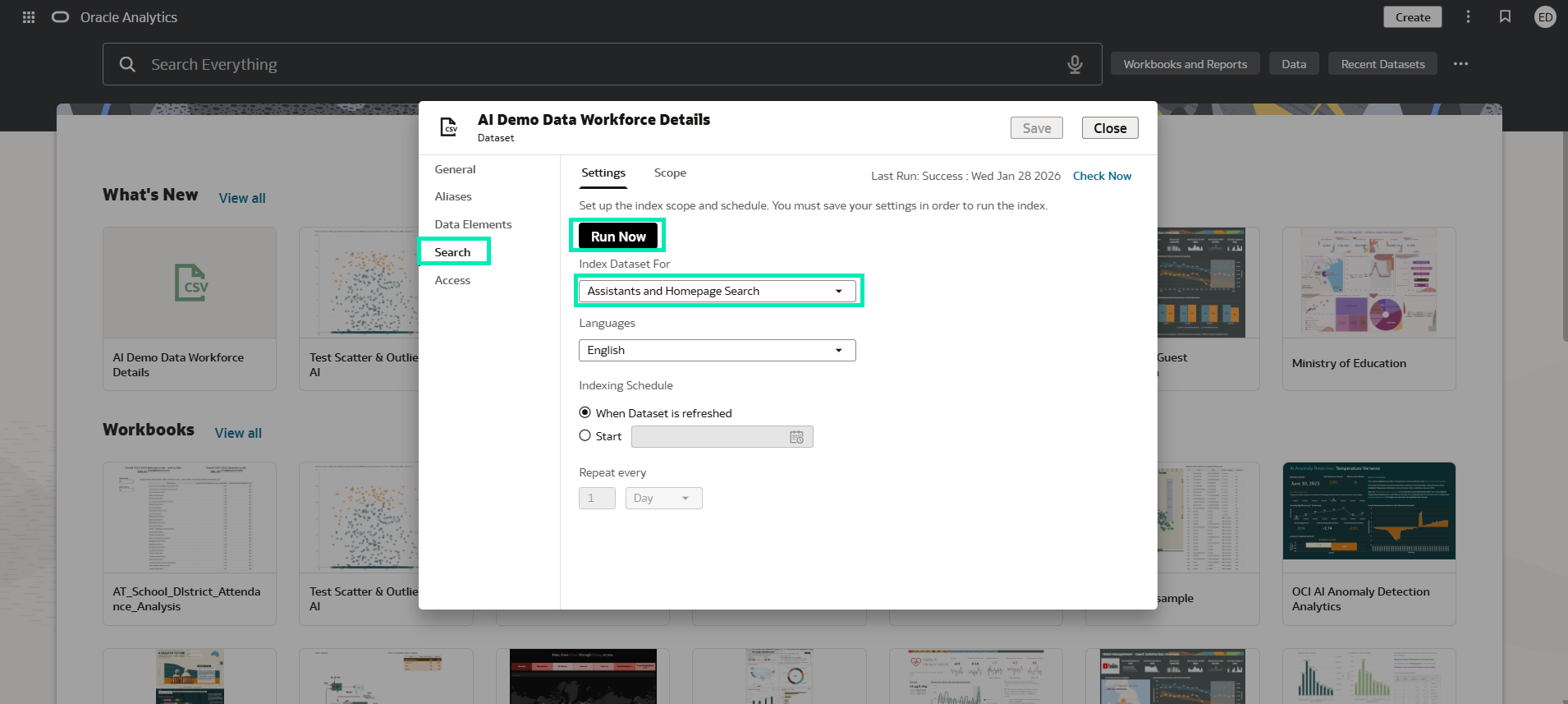
Task: Click the Save button in dialog
Action: tap(1036, 128)
